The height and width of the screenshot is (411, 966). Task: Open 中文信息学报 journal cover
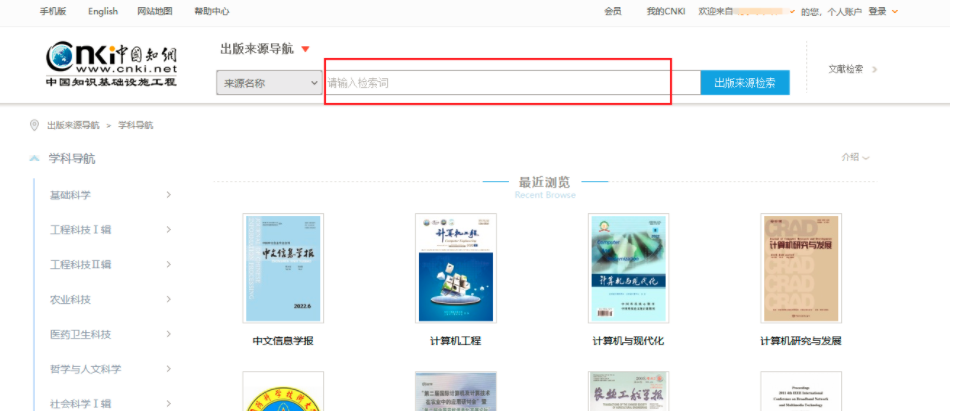pos(283,268)
